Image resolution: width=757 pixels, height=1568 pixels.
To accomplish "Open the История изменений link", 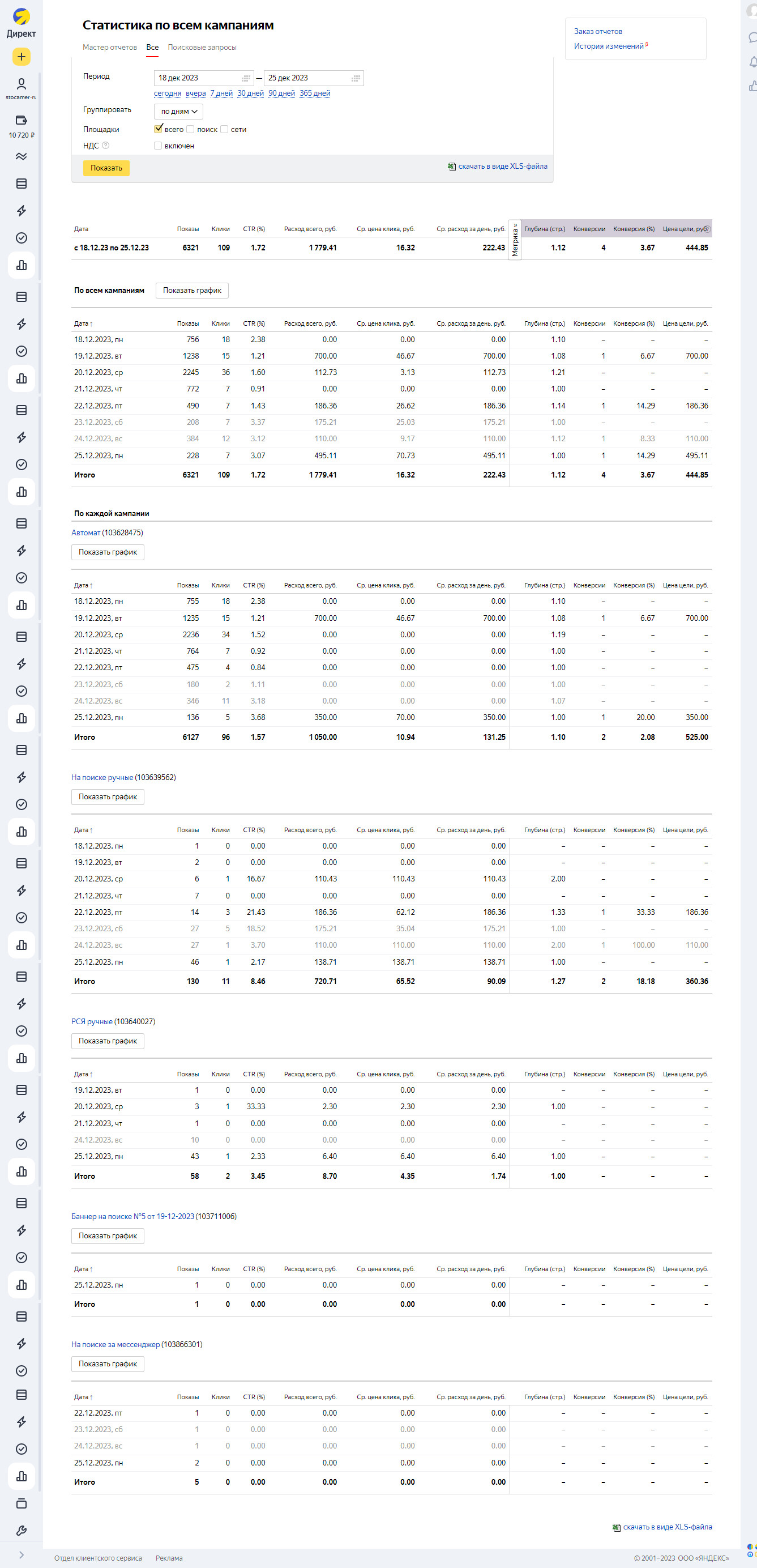I will (x=609, y=46).
